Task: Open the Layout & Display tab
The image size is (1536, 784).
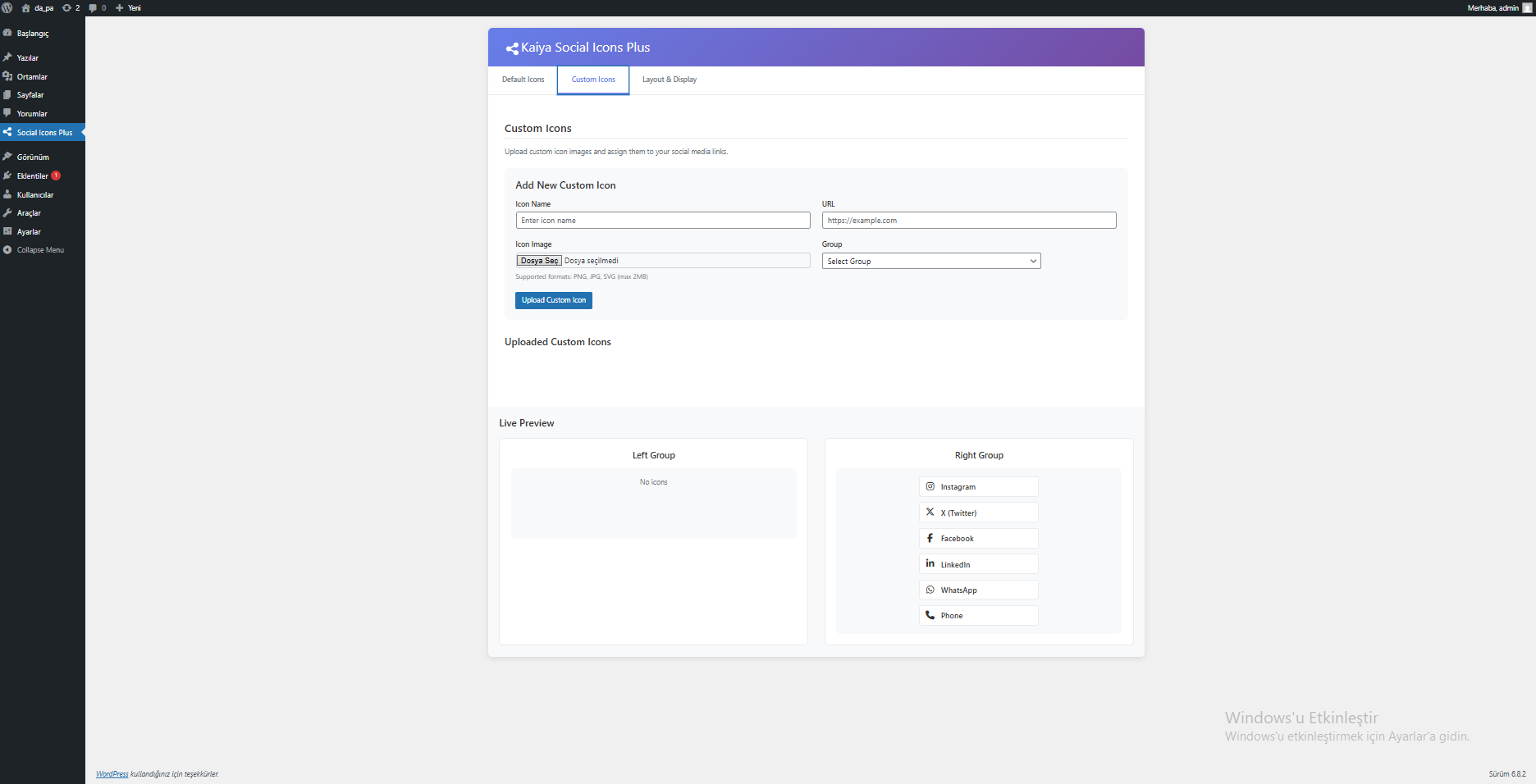Action: click(x=670, y=80)
